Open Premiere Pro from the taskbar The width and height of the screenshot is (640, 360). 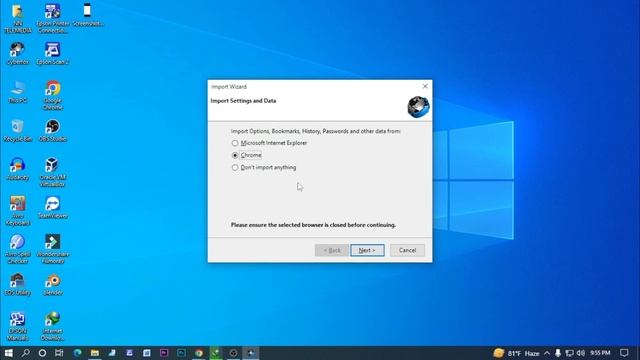click(x=164, y=353)
